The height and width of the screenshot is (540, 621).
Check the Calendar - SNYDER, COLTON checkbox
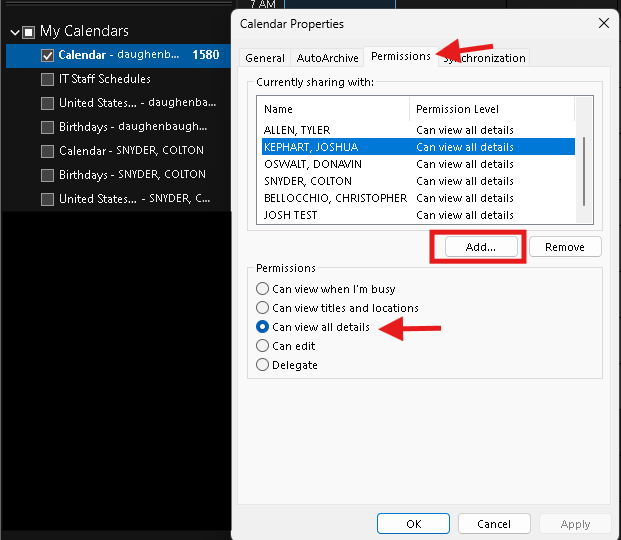[47, 151]
